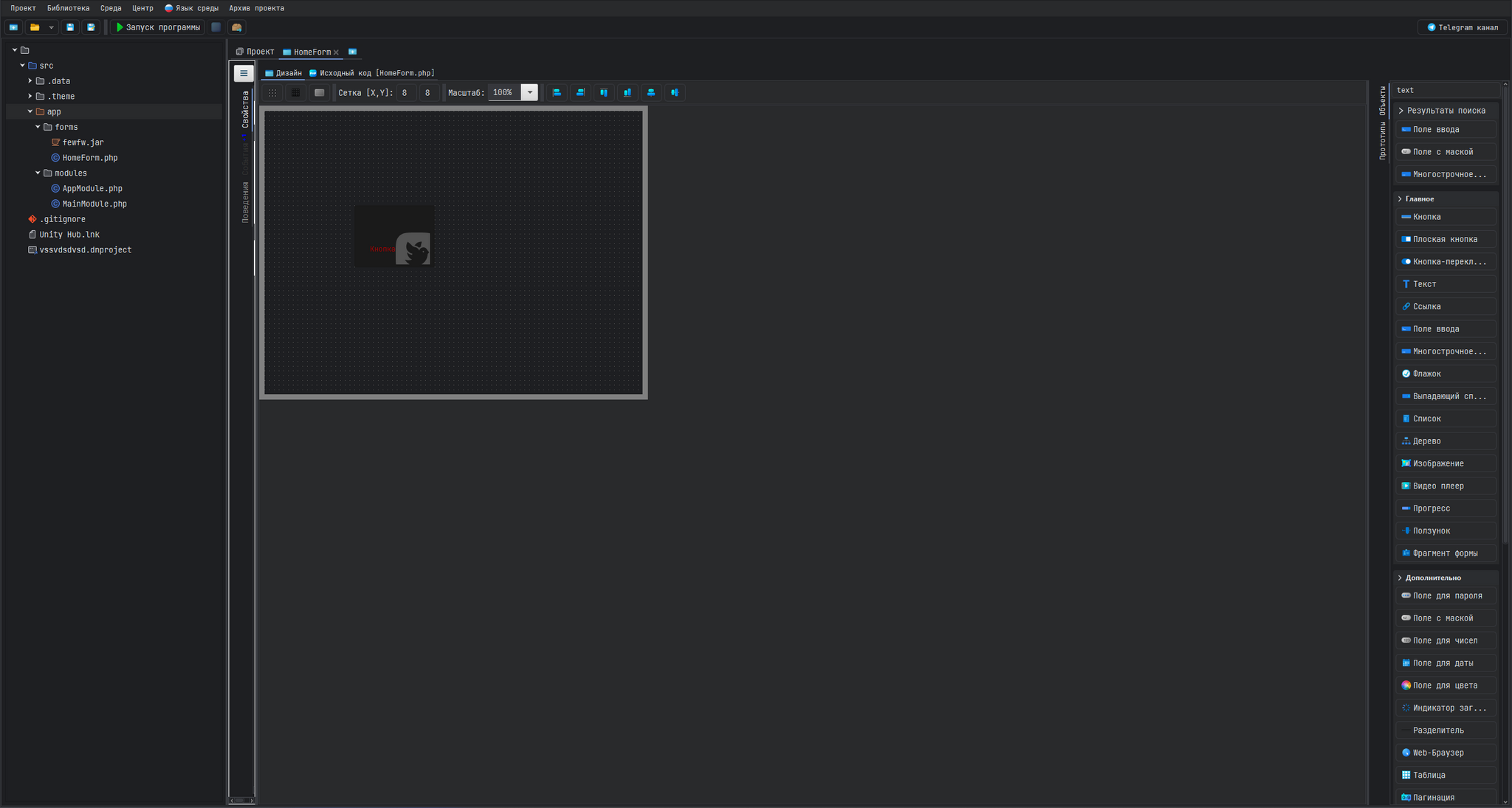Select .gitignore file in tree
1512x808 pixels.
point(57,219)
